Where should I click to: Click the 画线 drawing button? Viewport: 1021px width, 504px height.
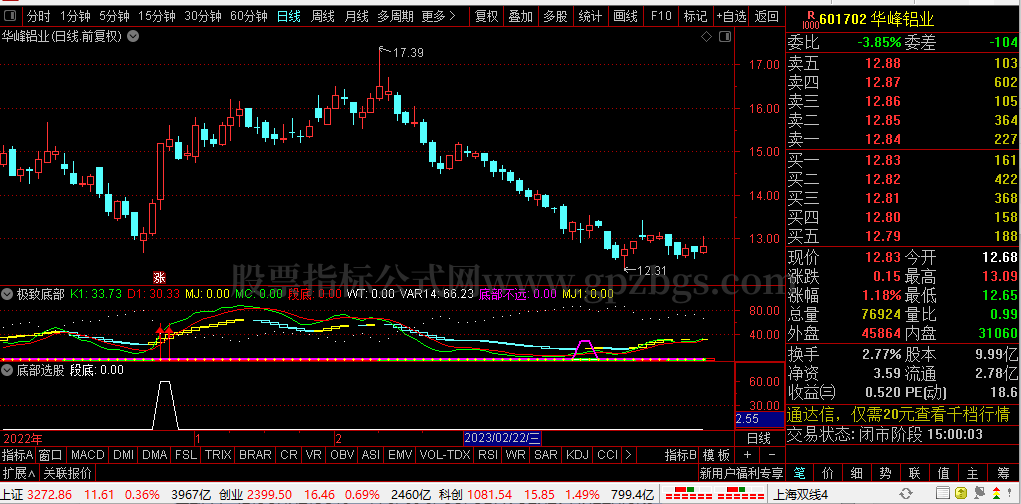(x=625, y=16)
